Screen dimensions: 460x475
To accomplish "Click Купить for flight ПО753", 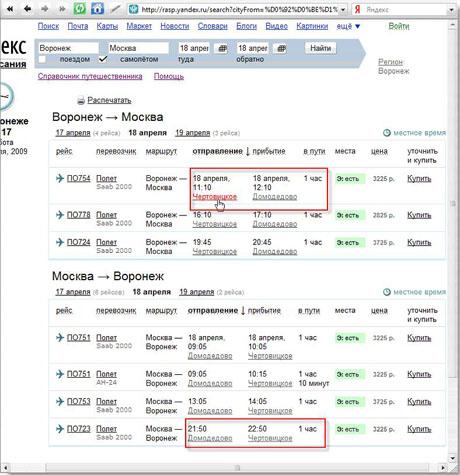I will (419, 401).
